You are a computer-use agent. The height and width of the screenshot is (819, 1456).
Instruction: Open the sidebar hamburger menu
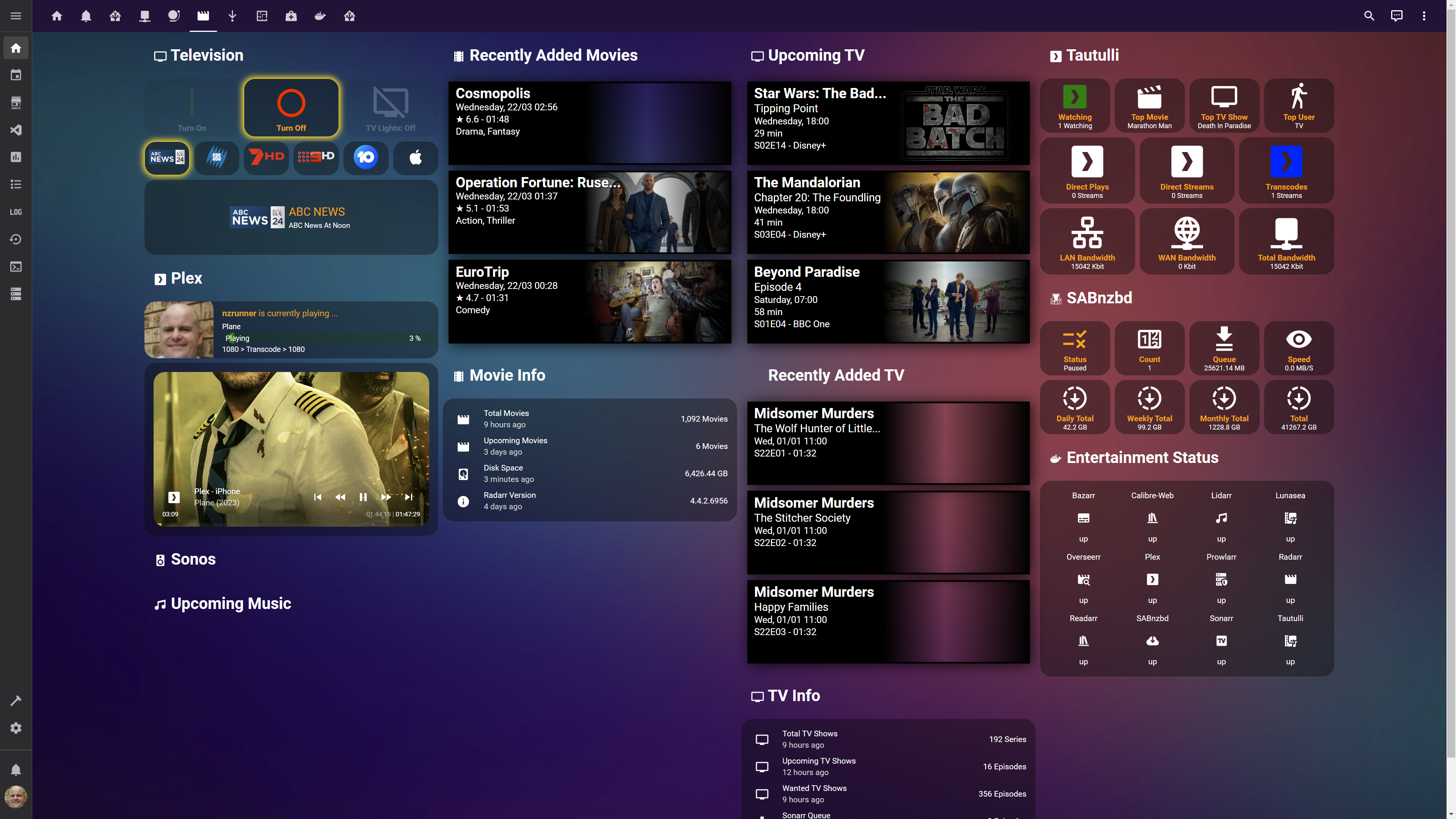[x=16, y=16]
